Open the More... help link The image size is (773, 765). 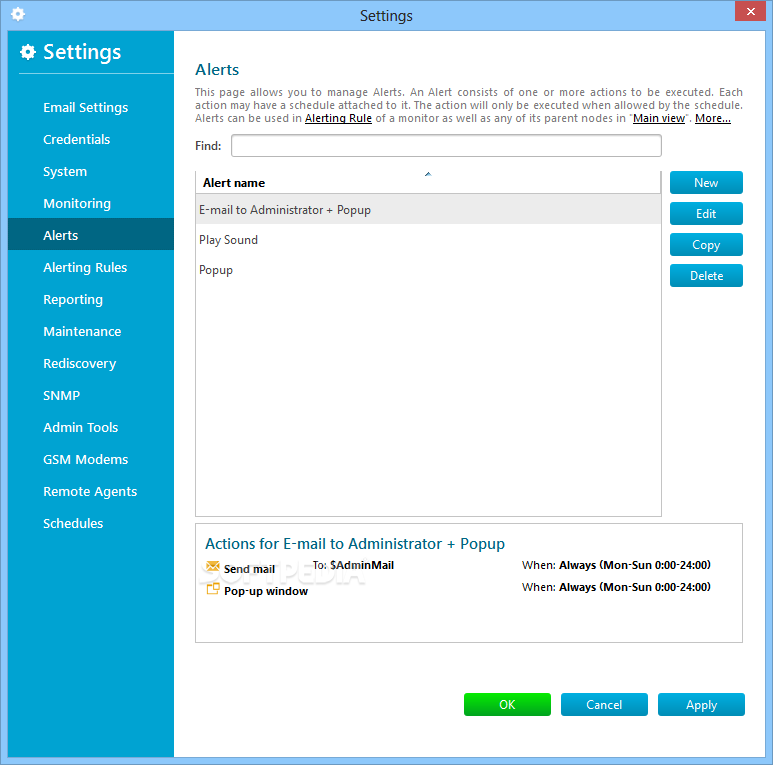(712, 118)
